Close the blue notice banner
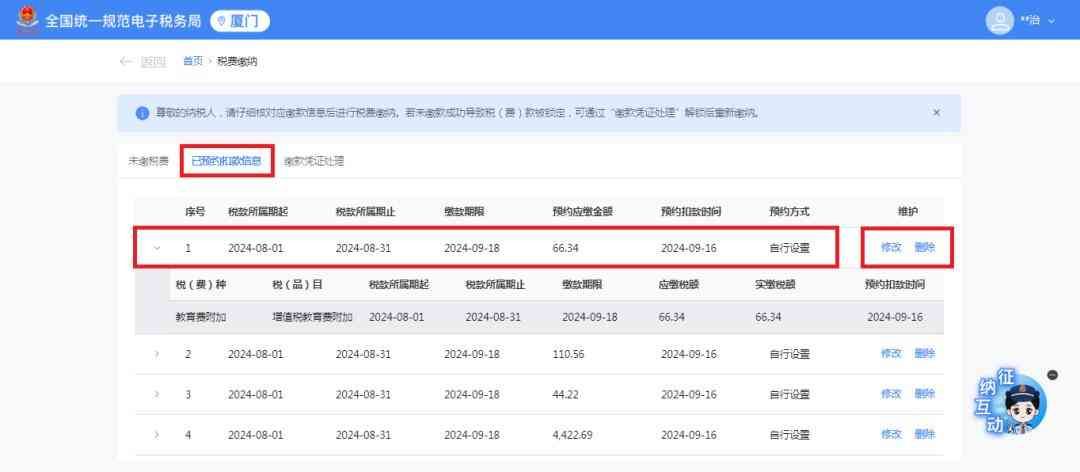Image resolution: width=1080 pixels, height=472 pixels. point(936,113)
